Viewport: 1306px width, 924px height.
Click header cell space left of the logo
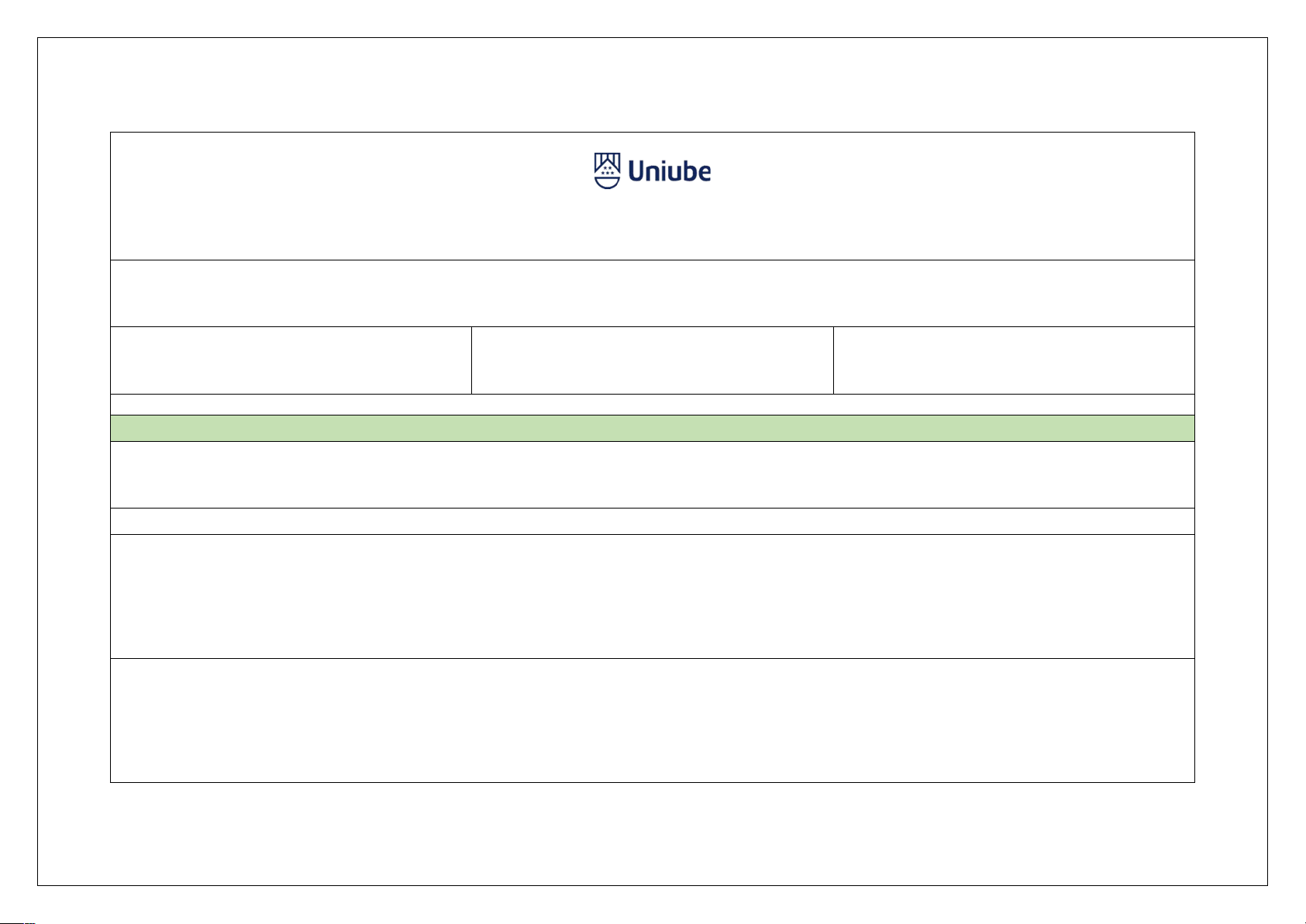click(x=349, y=195)
